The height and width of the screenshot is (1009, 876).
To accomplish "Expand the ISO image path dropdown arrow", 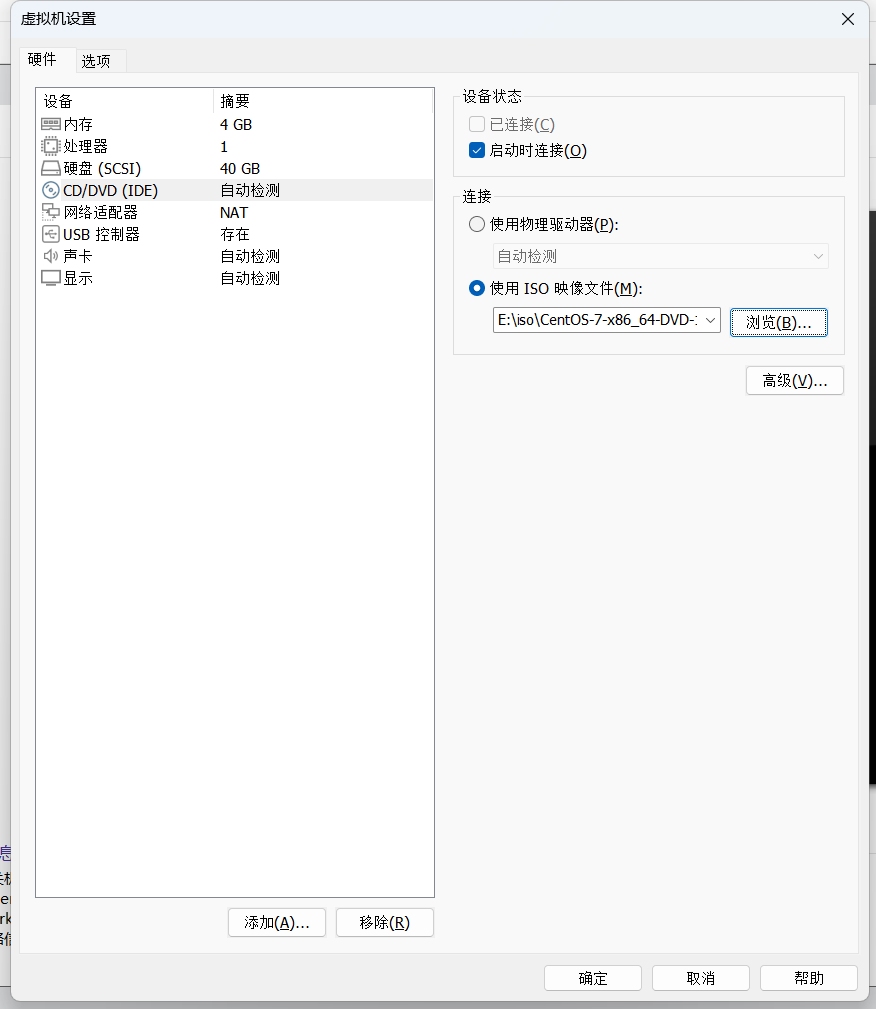I will tap(710, 320).
